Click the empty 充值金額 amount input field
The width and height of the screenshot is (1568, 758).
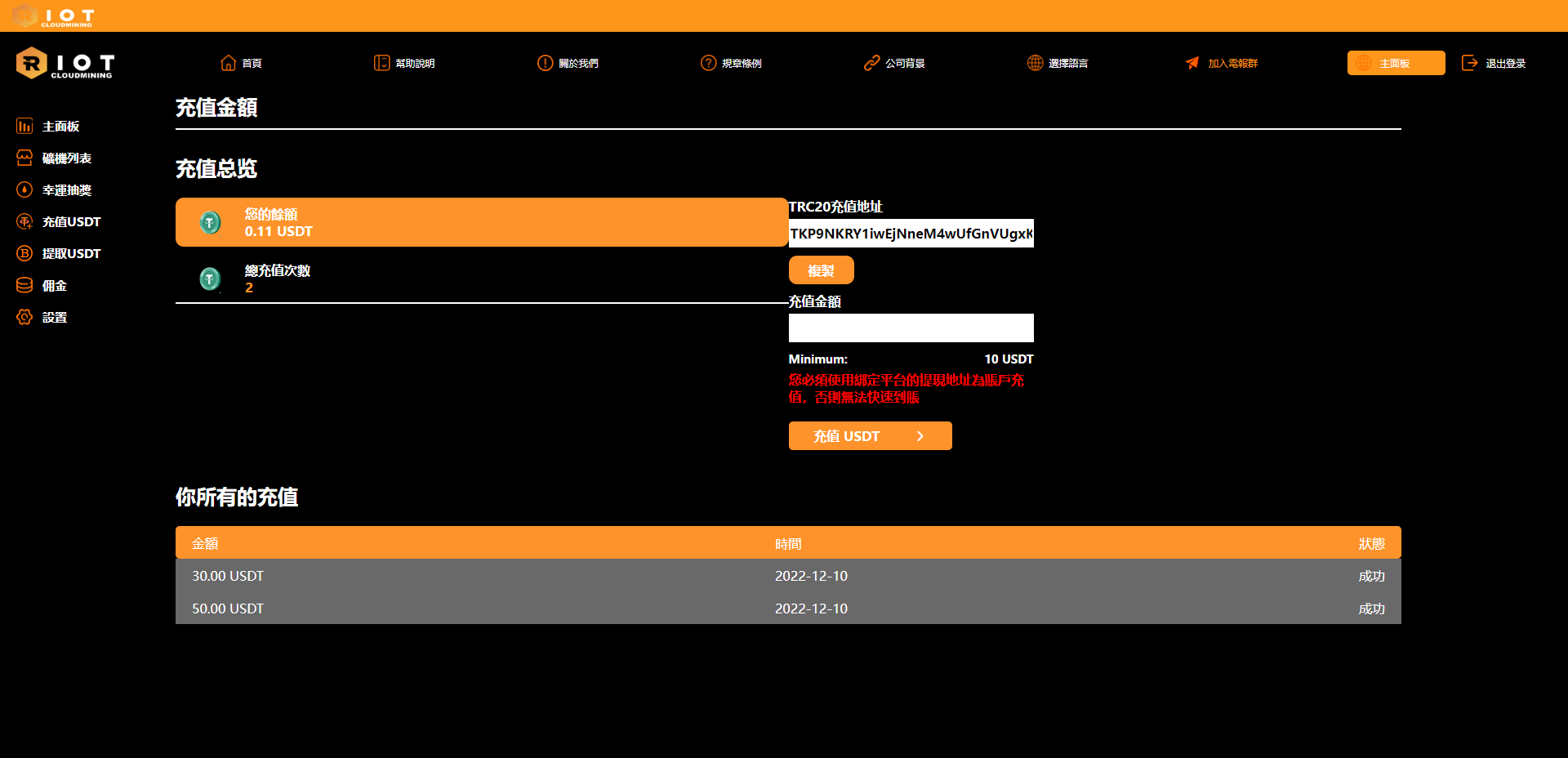pos(911,328)
